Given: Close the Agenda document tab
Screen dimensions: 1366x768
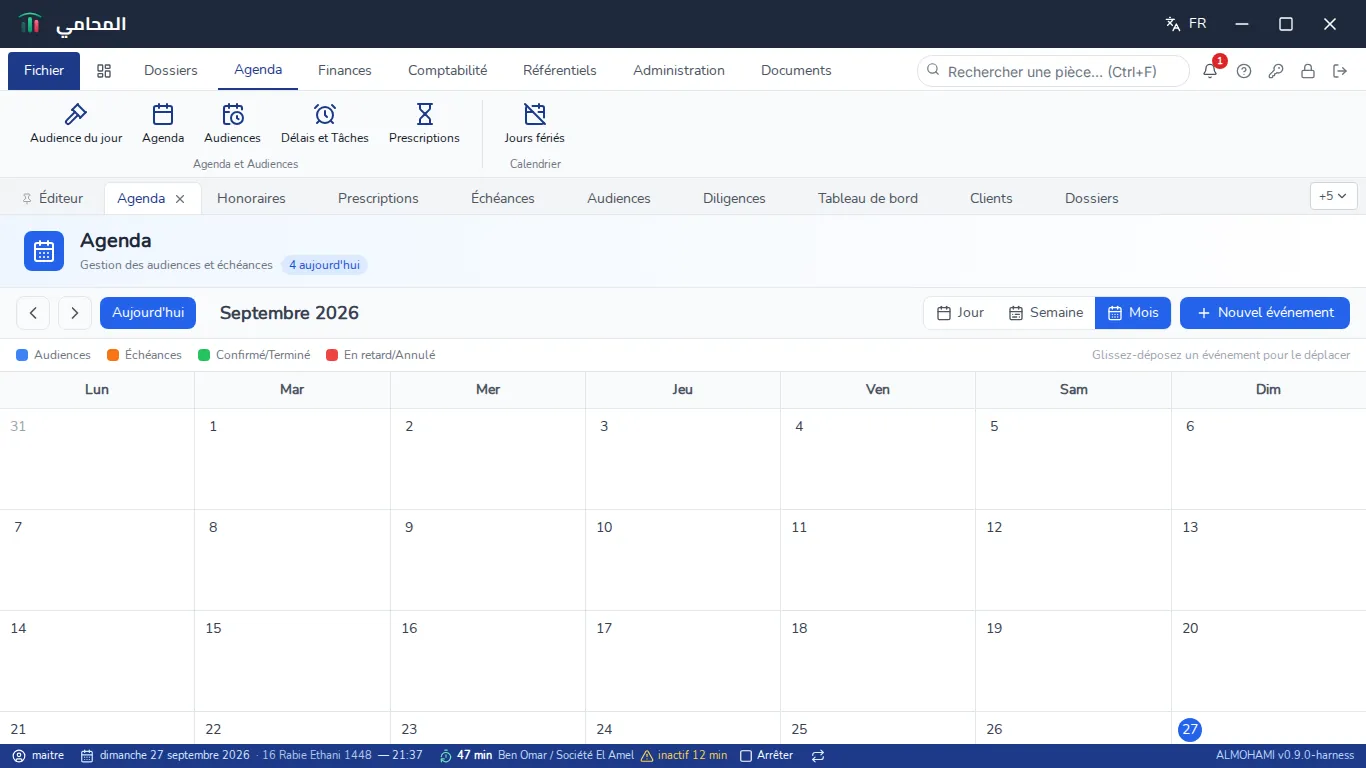Looking at the screenshot, I should coord(180,199).
